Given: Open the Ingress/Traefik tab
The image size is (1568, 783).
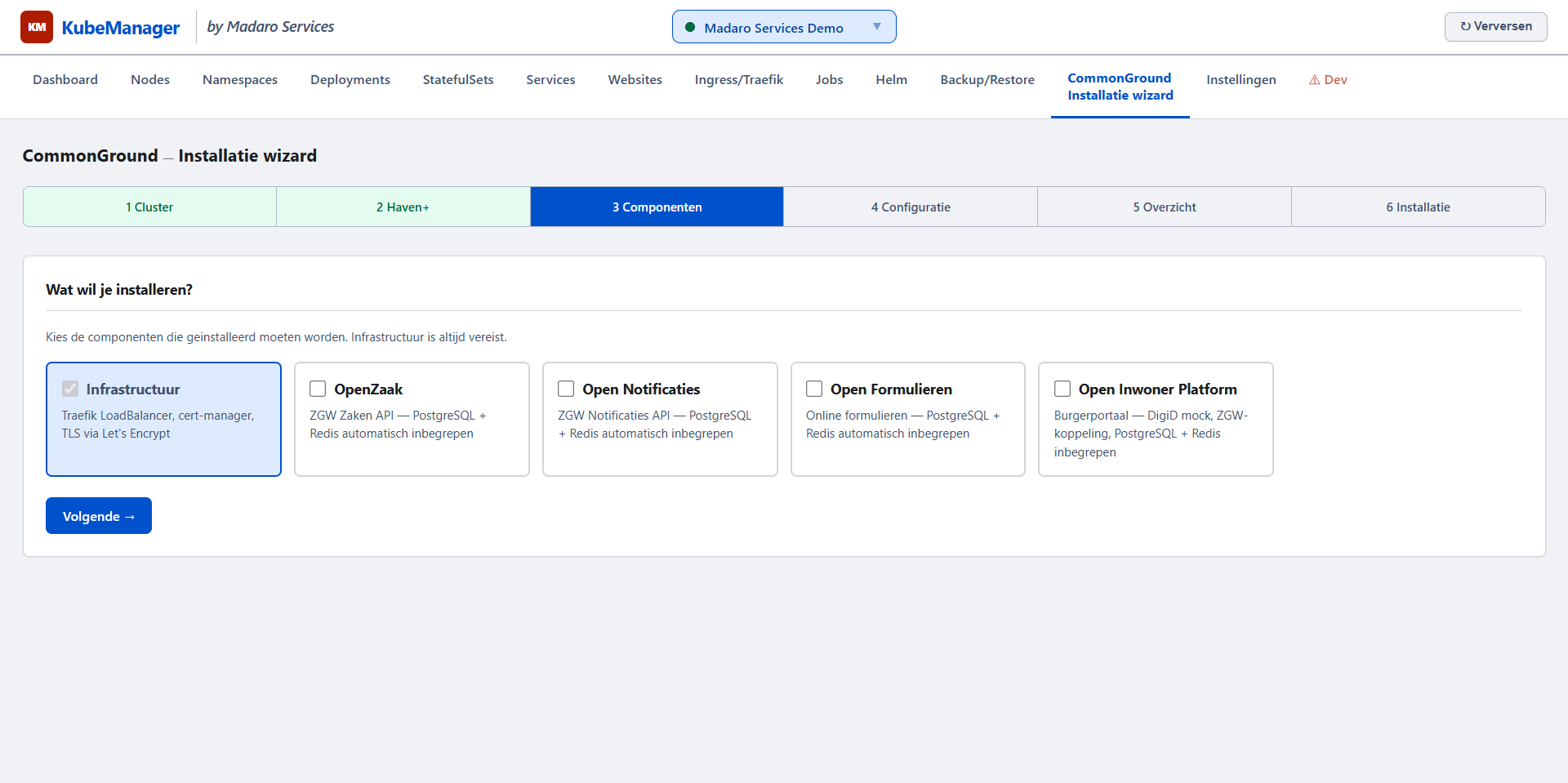Looking at the screenshot, I should click(739, 79).
